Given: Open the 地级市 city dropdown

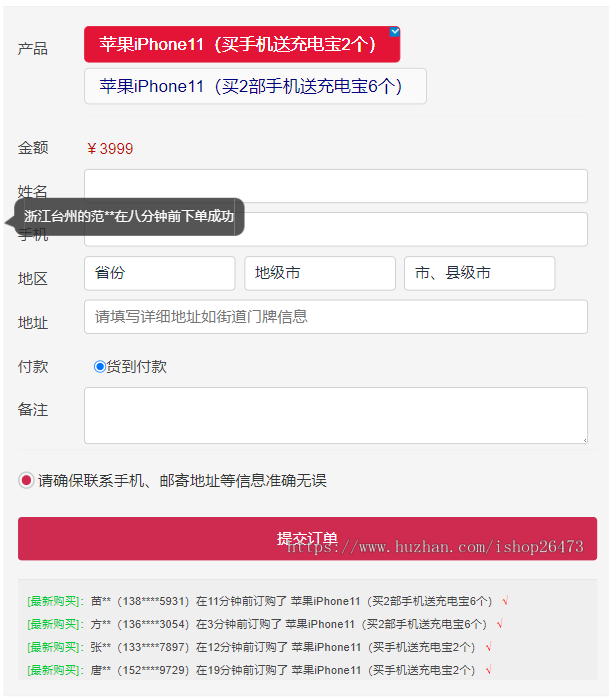Looking at the screenshot, I should pyautogui.click(x=320, y=273).
